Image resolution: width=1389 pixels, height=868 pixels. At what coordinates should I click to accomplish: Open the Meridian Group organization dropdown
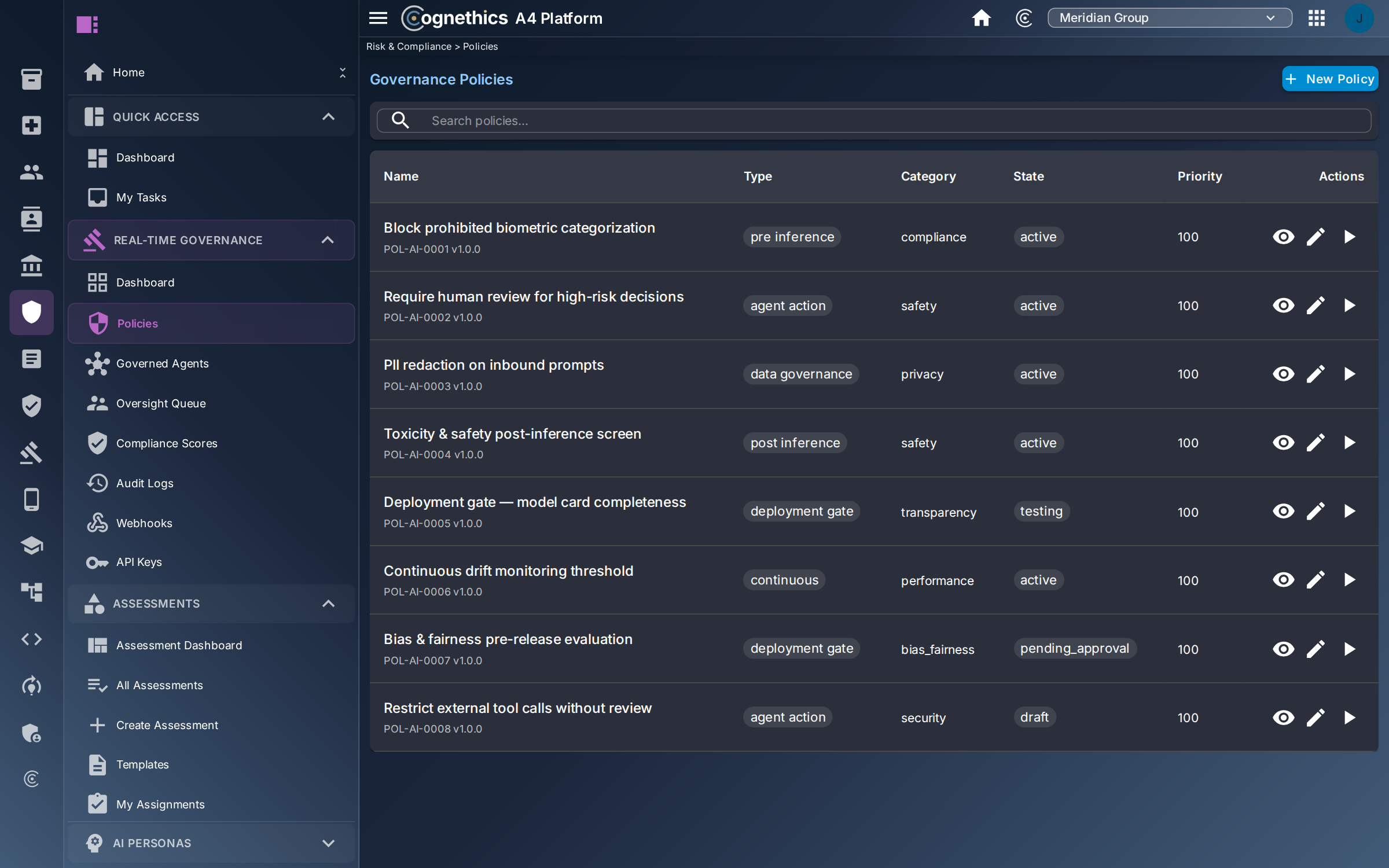click(1170, 18)
